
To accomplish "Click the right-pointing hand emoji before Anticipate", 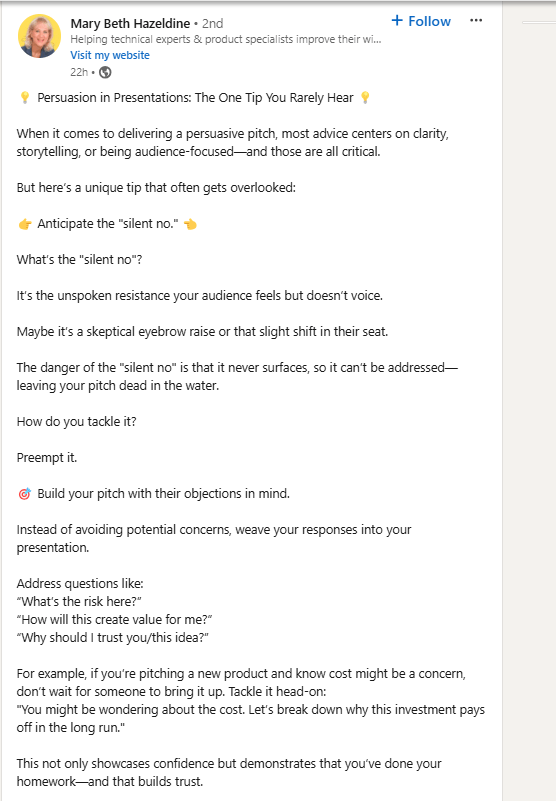I will [25, 224].
